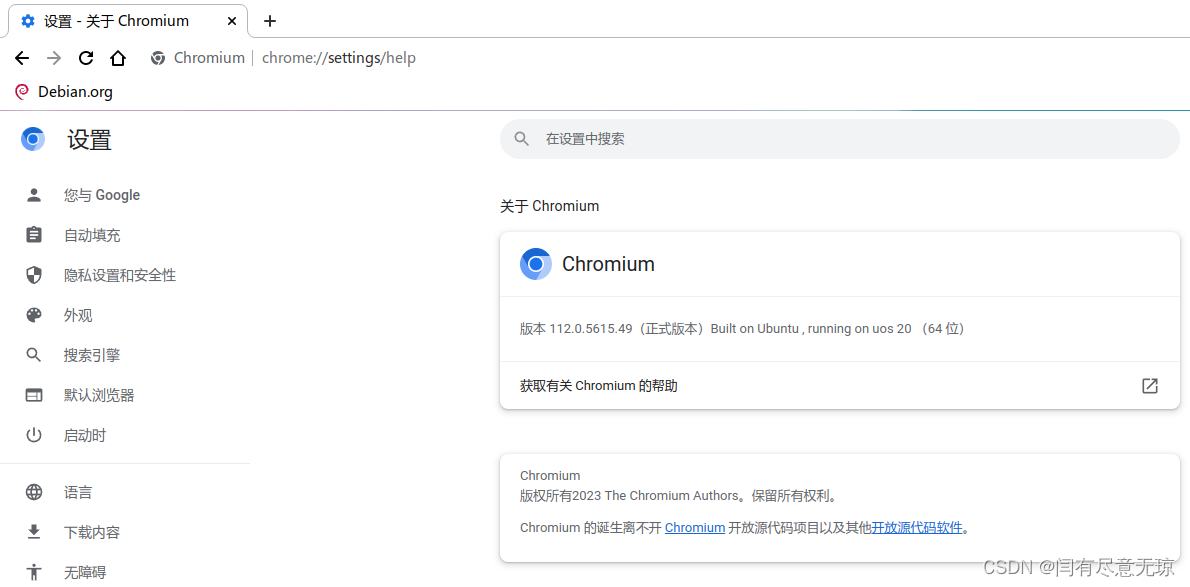The width and height of the screenshot is (1190, 587).
Task: Click the power icon for 启动时
Action: click(33, 435)
